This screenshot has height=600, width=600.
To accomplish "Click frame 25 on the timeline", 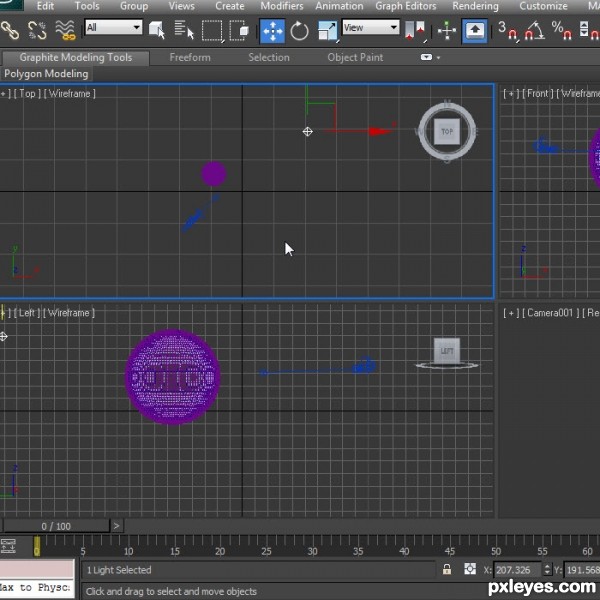I will point(266,551).
